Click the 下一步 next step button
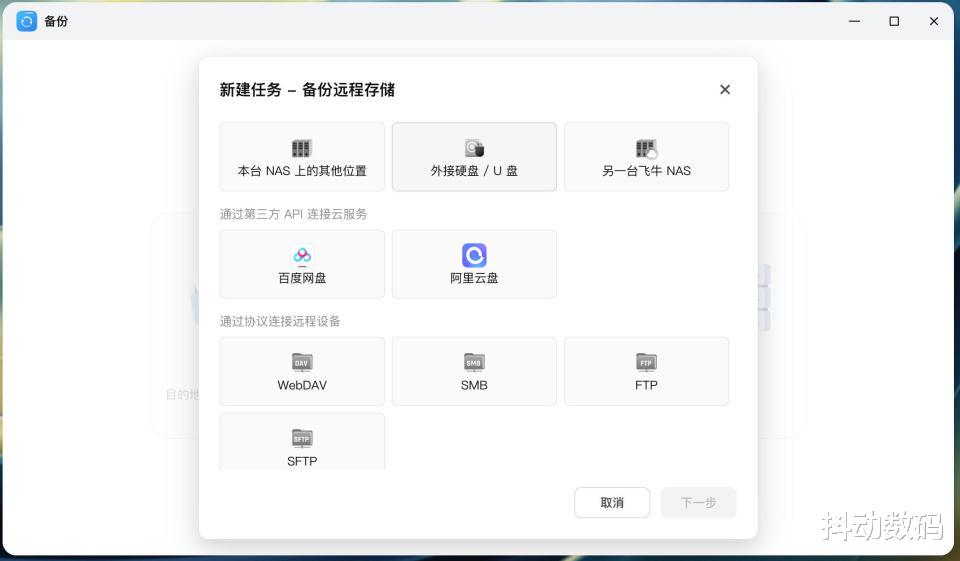Image resolution: width=960 pixels, height=561 pixels. (699, 503)
